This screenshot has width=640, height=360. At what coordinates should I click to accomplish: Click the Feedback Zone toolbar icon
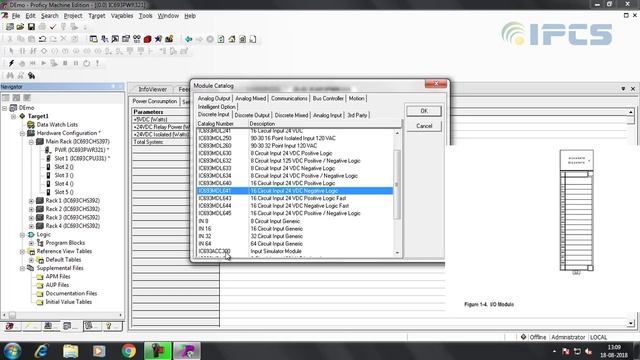(x=104, y=39)
